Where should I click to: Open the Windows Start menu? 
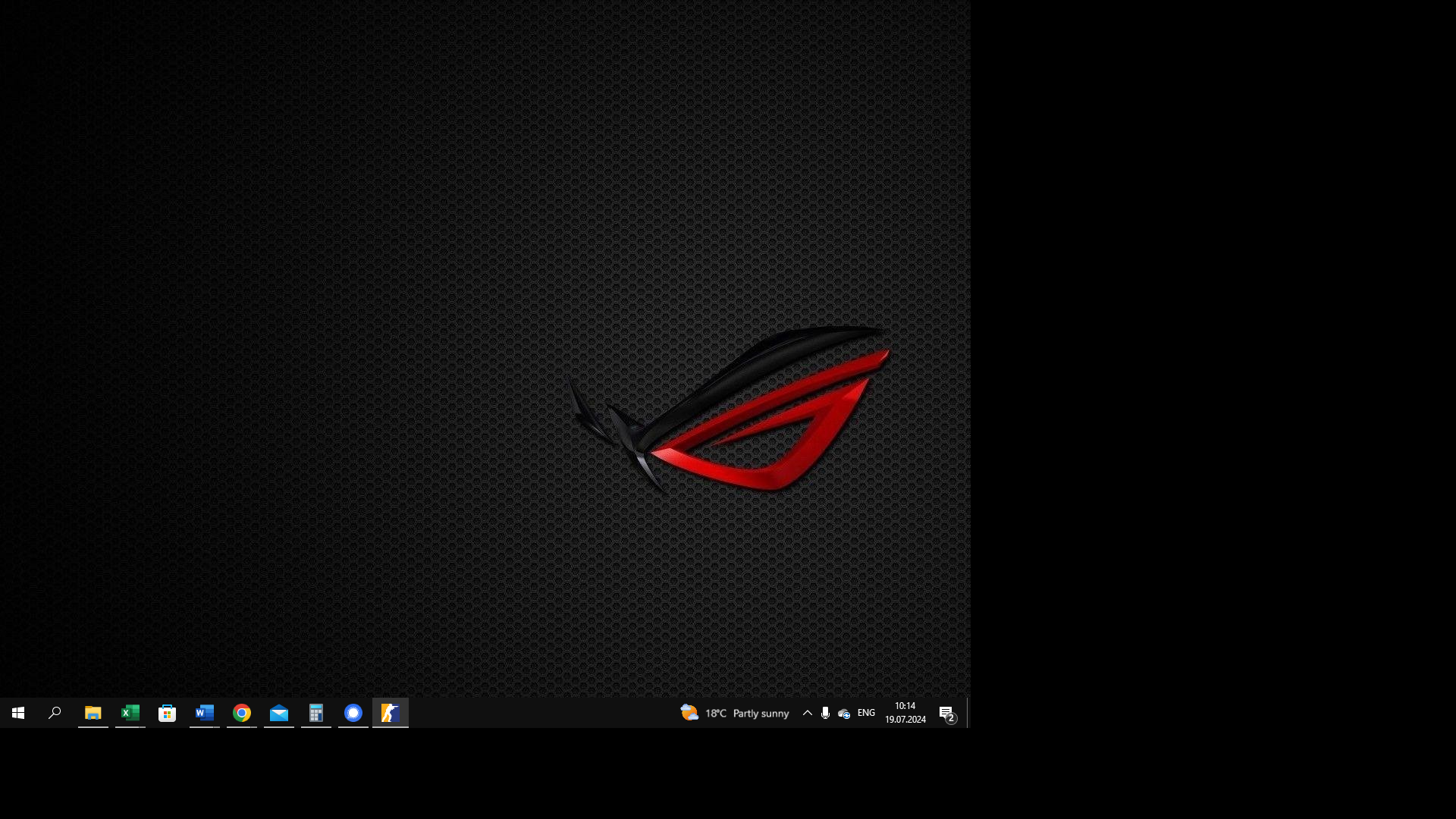(18, 713)
